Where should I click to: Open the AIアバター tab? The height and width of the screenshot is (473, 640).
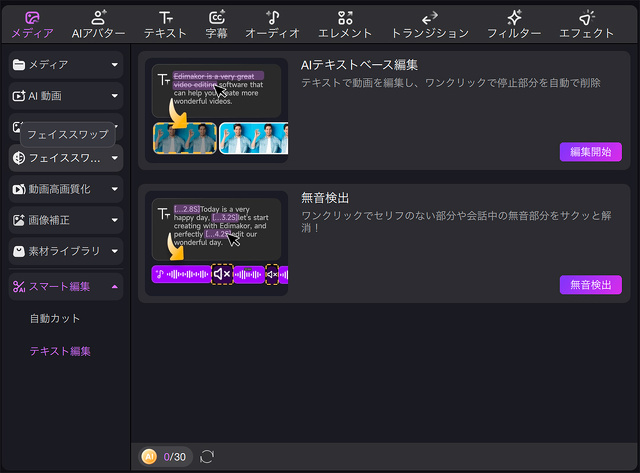pyautogui.click(x=98, y=25)
